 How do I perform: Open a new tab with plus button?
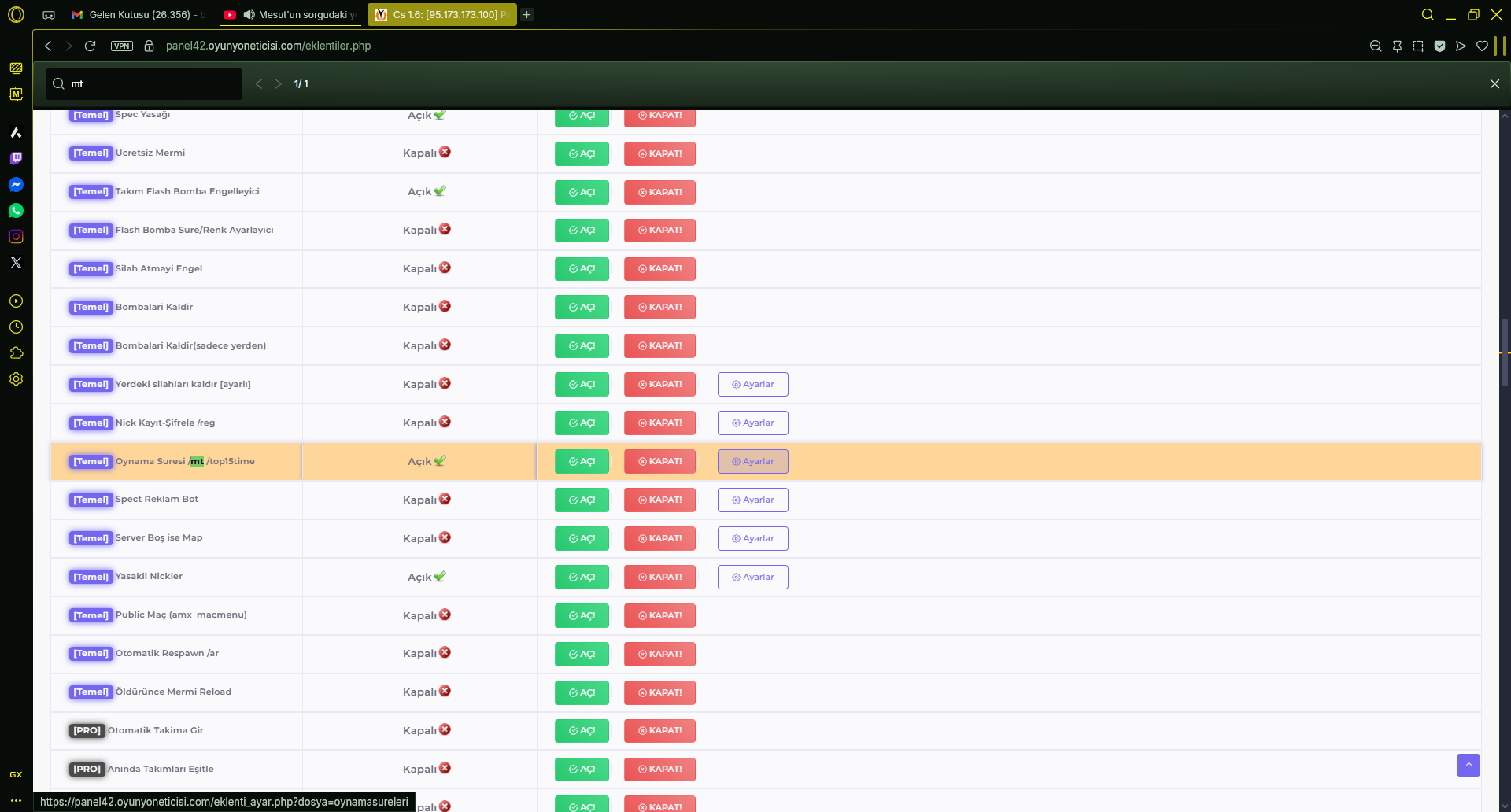(x=527, y=14)
